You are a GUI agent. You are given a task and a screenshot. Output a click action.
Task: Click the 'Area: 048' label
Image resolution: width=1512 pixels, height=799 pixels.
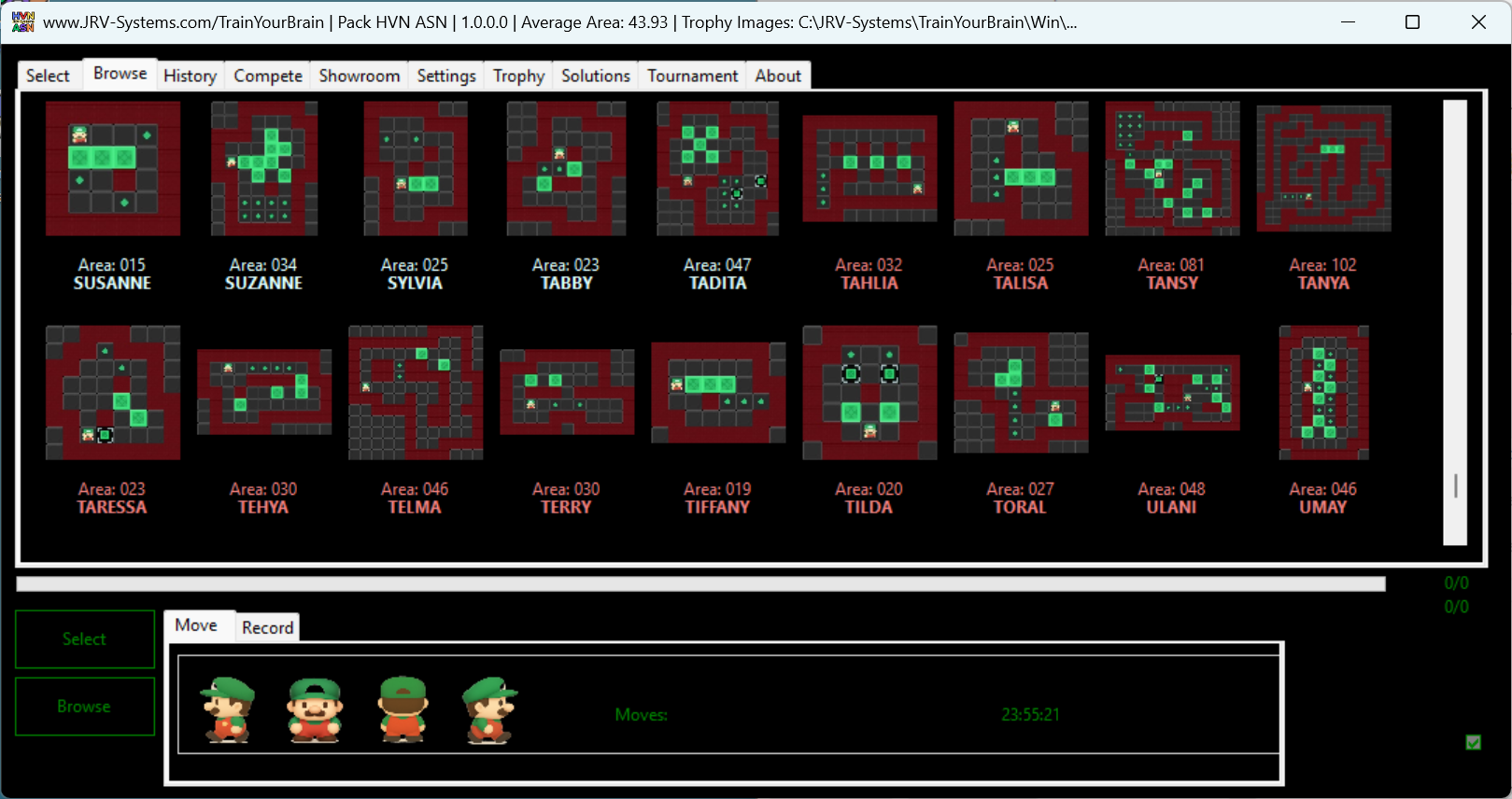[x=1172, y=489]
